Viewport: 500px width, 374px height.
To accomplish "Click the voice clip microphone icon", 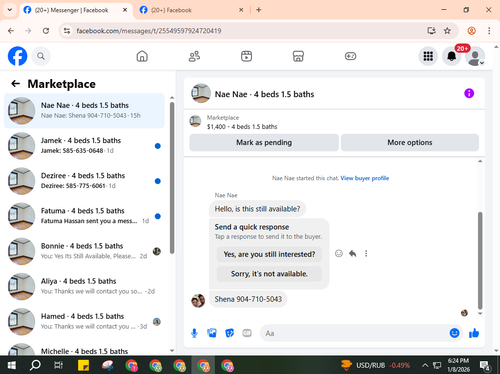I will [194, 333].
